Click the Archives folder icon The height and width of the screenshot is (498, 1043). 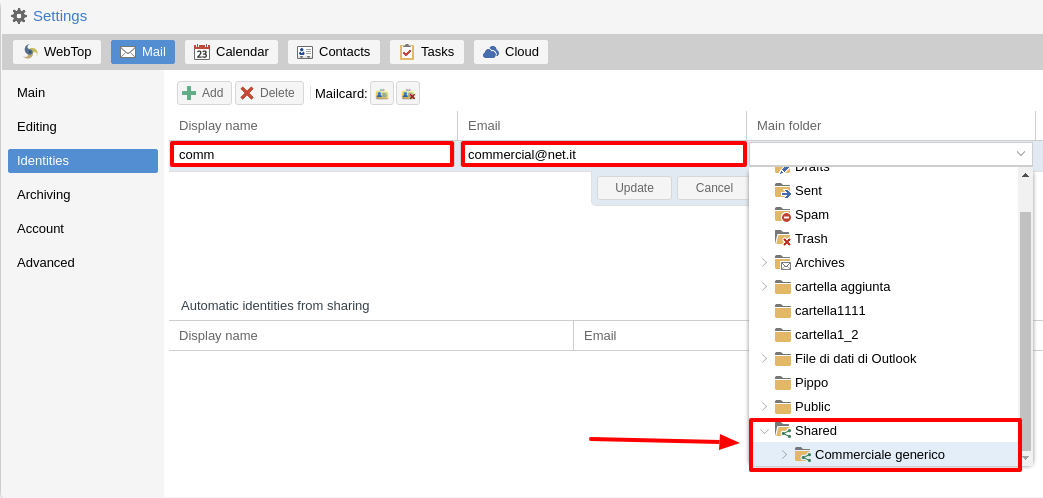783,263
